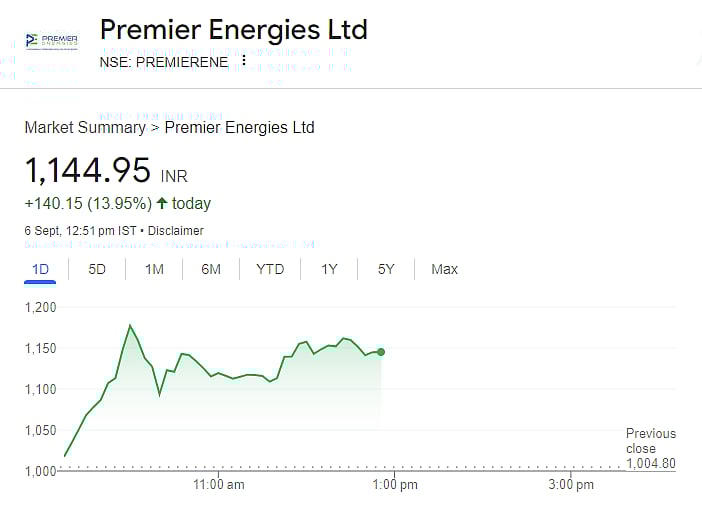View the 1Y price chart
702x509 pixels.
point(329,269)
